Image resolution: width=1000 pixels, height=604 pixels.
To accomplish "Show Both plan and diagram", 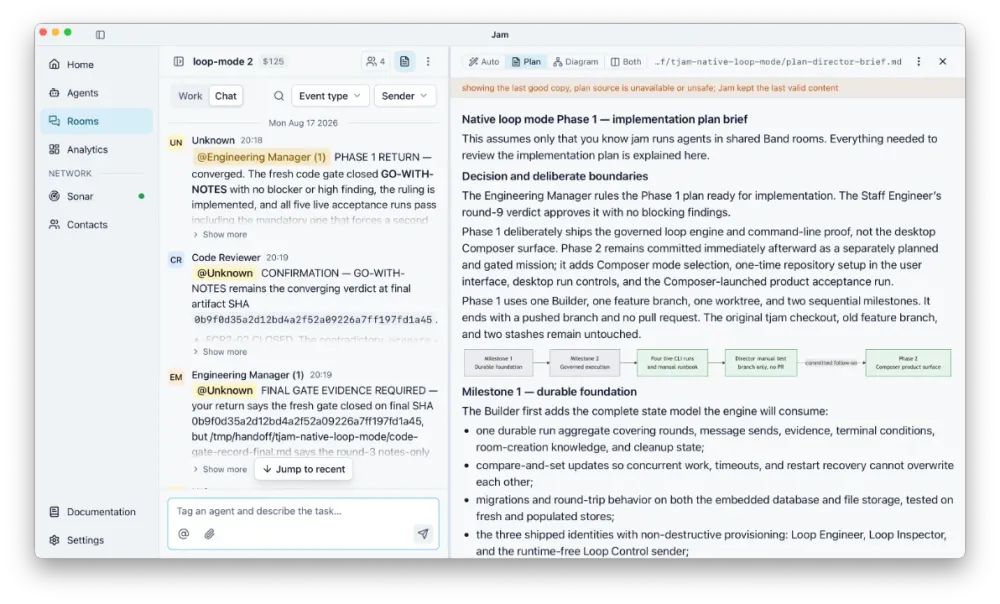I will [x=626, y=62].
